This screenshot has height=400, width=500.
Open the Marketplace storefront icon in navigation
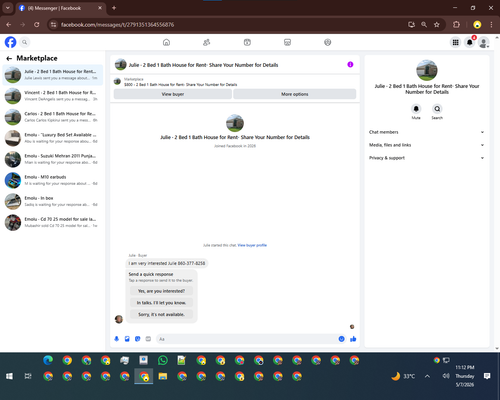click(287, 42)
